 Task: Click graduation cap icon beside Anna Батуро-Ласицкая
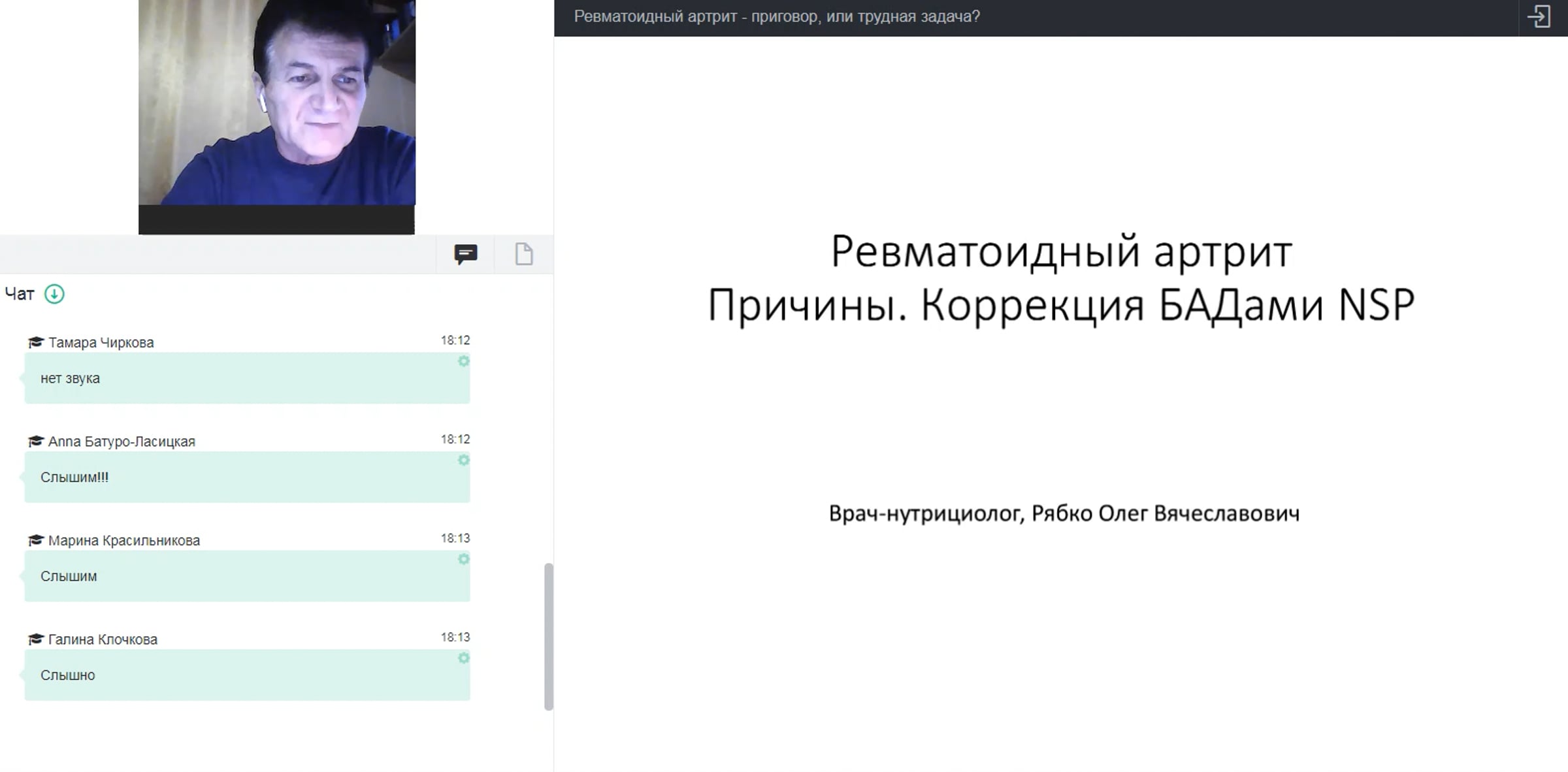[36, 442]
